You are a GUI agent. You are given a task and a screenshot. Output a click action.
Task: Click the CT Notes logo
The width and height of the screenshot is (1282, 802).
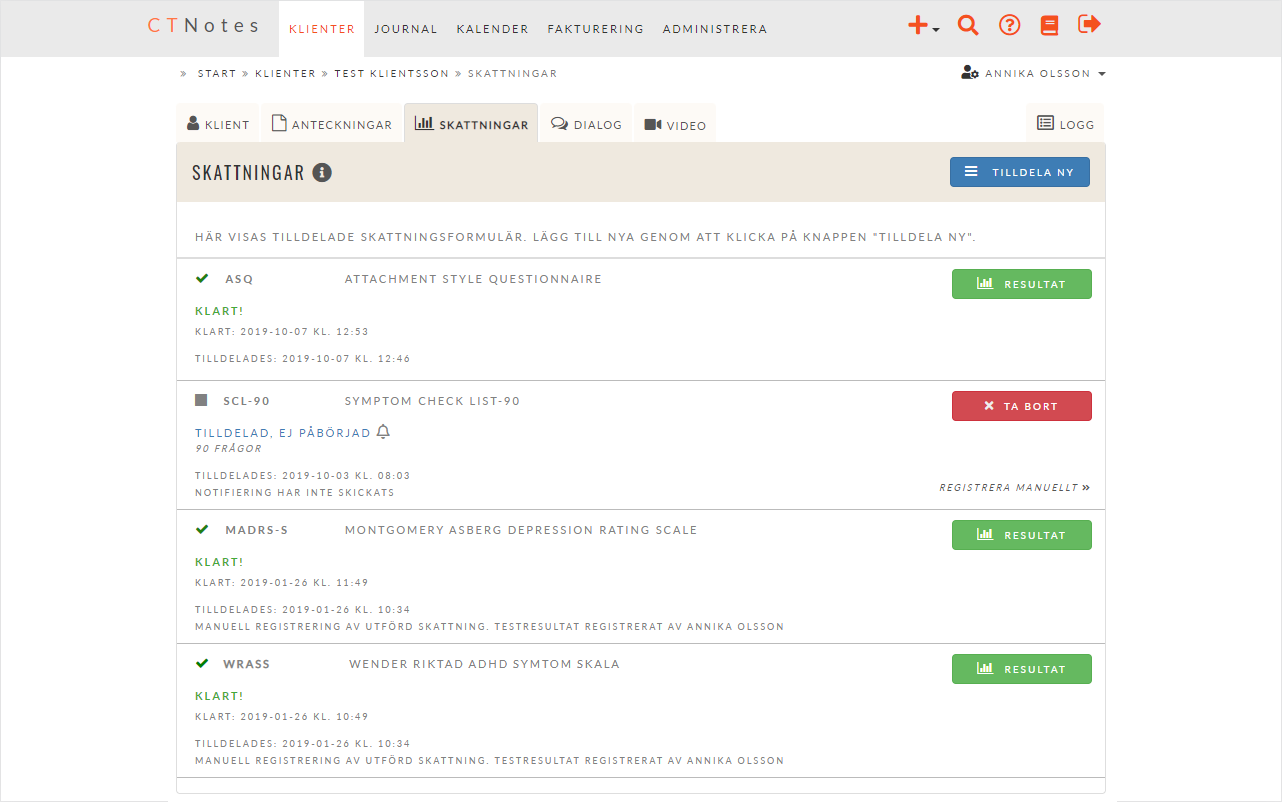pos(203,26)
